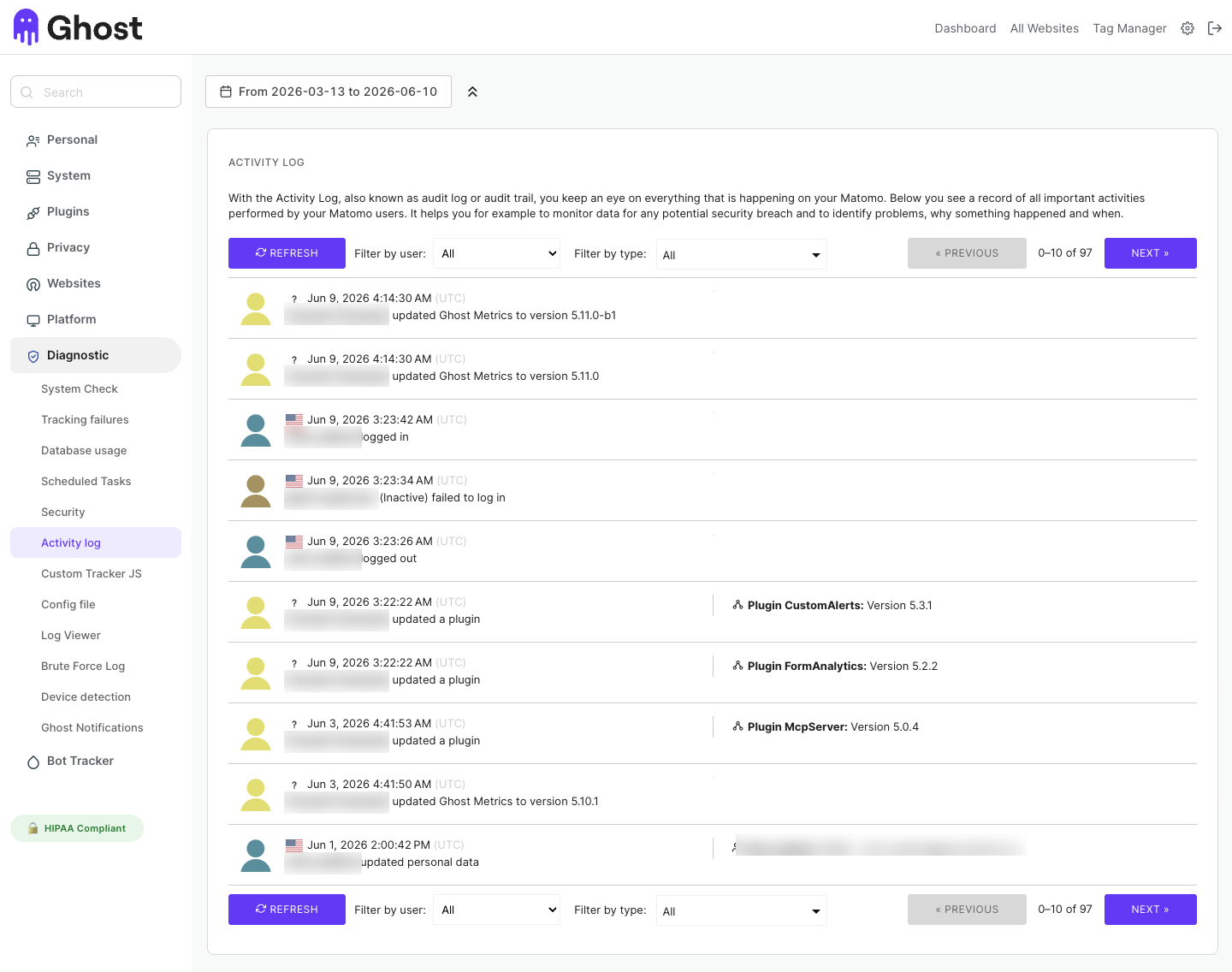The width and height of the screenshot is (1232, 972).
Task: Collapse header with double chevron up
Action: 472,92
